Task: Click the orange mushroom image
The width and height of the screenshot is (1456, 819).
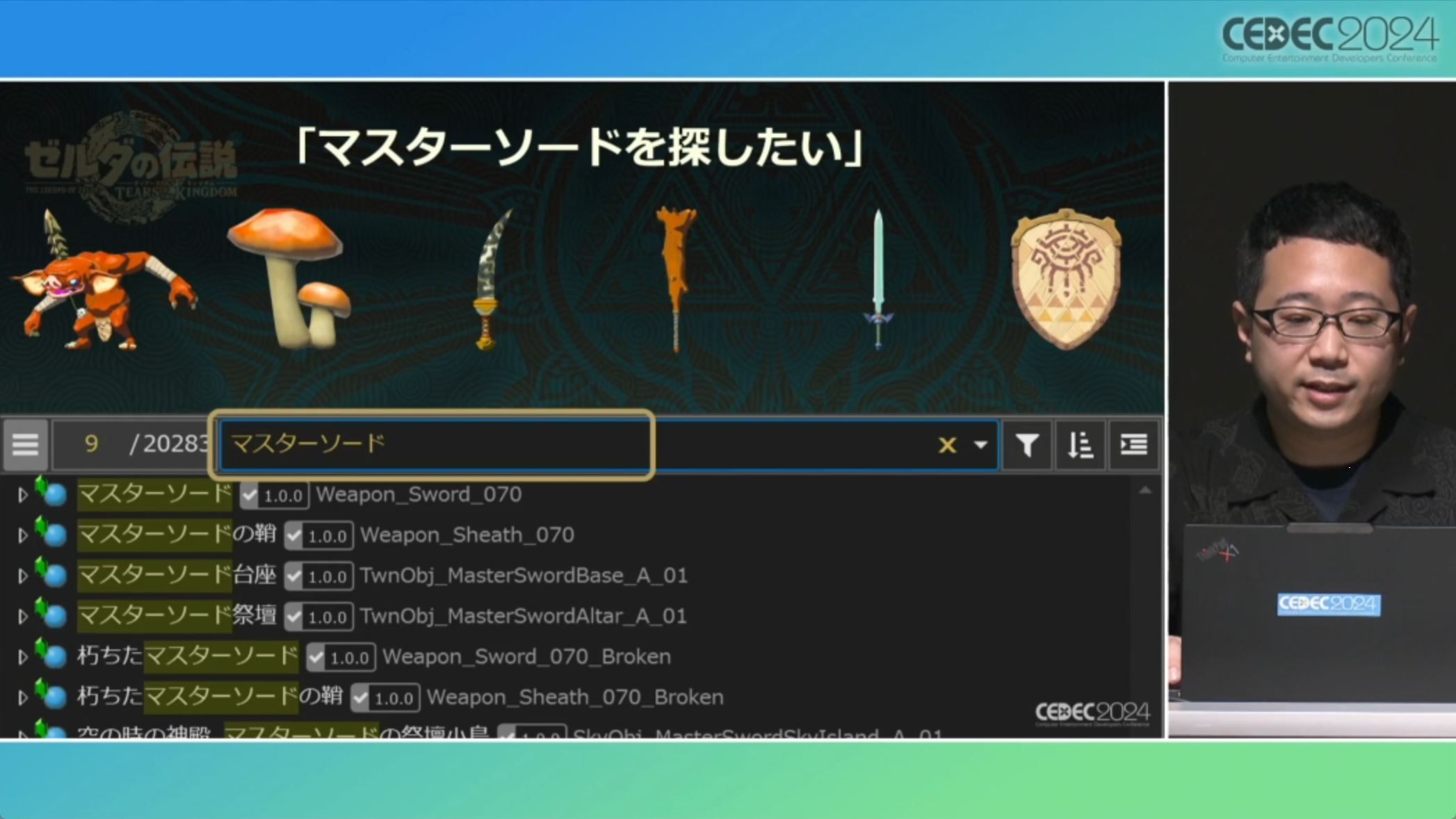Action: point(290,278)
